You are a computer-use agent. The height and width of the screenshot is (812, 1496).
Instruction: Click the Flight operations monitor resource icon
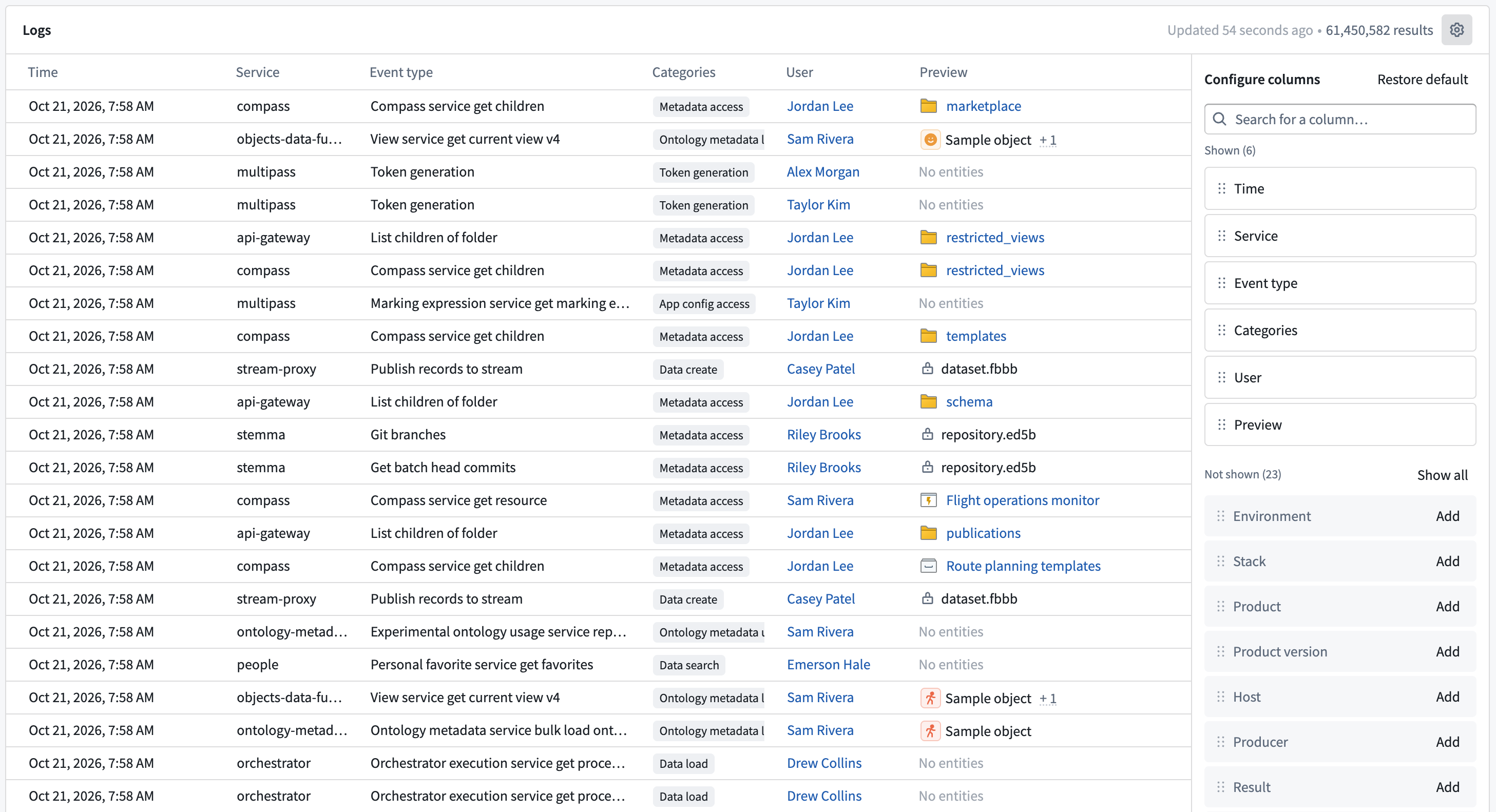tap(928, 500)
